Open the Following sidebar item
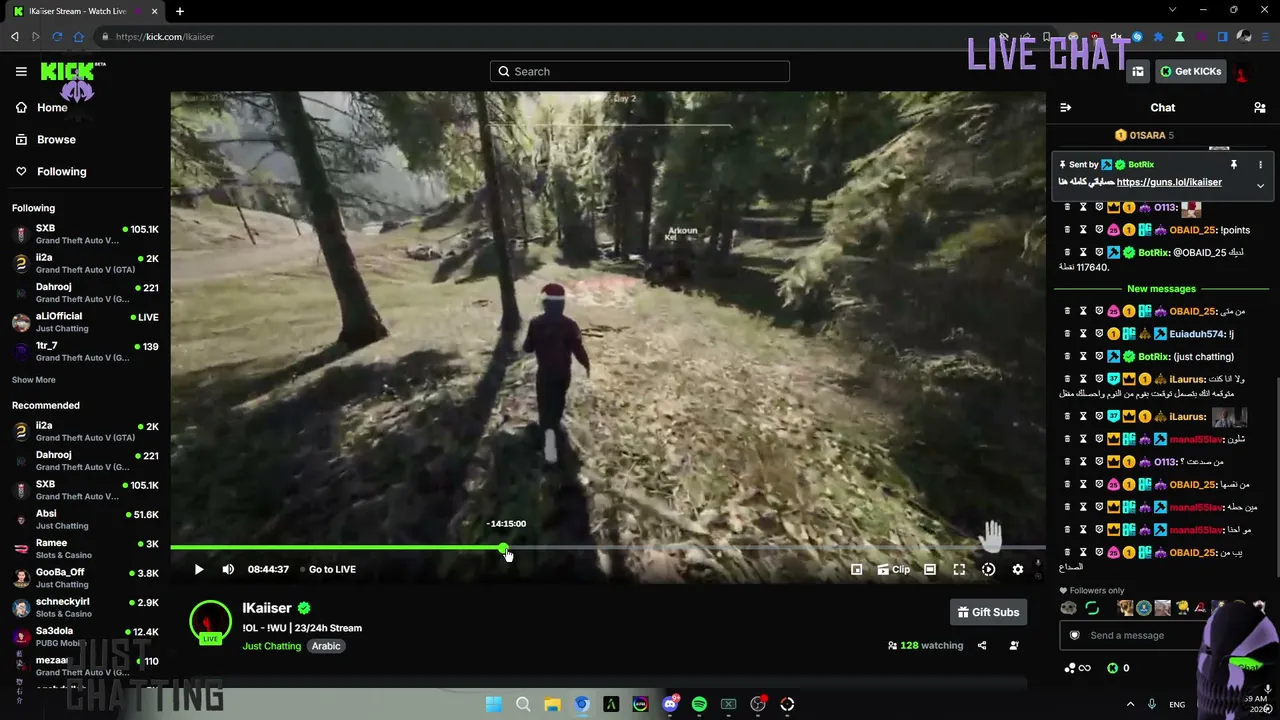Viewport: 1280px width, 720px height. 50,171
